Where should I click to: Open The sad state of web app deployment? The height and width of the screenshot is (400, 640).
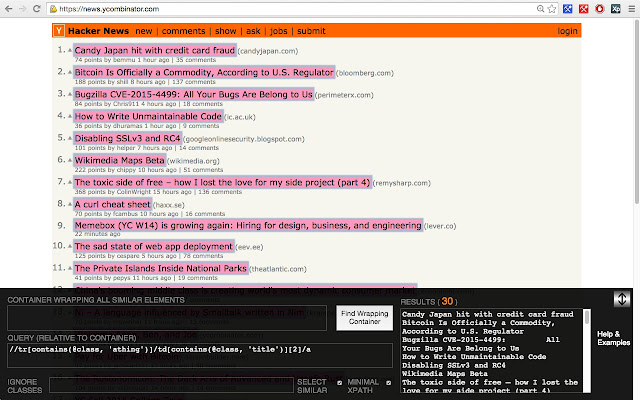tap(154, 247)
